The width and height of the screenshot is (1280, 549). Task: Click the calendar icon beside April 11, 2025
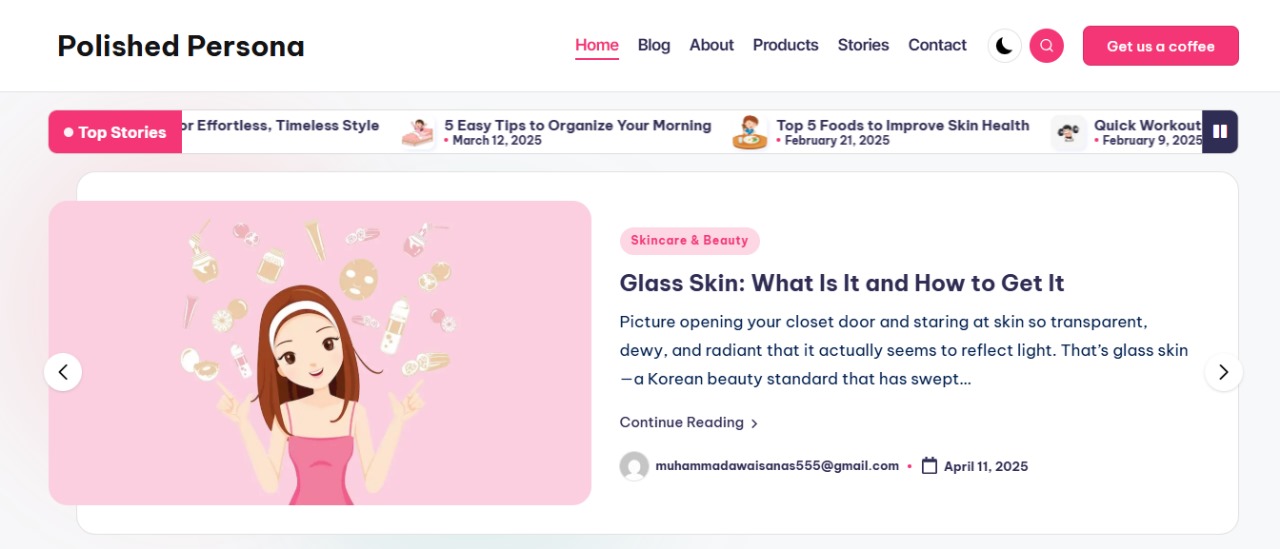pos(929,466)
